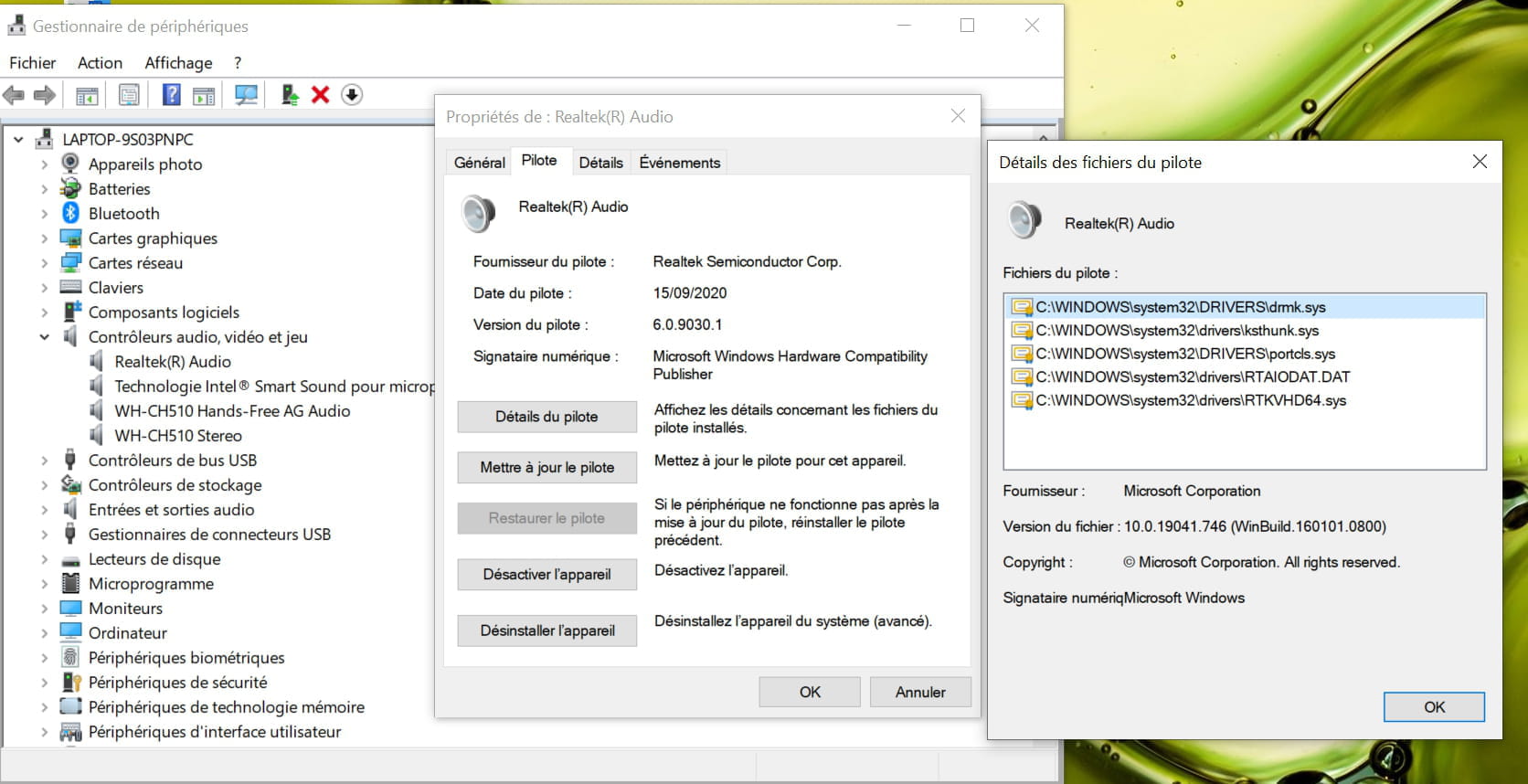This screenshot has height=784, width=1528.
Task: Click the Contrôleurs de bus USB icon
Action: tap(70, 460)
